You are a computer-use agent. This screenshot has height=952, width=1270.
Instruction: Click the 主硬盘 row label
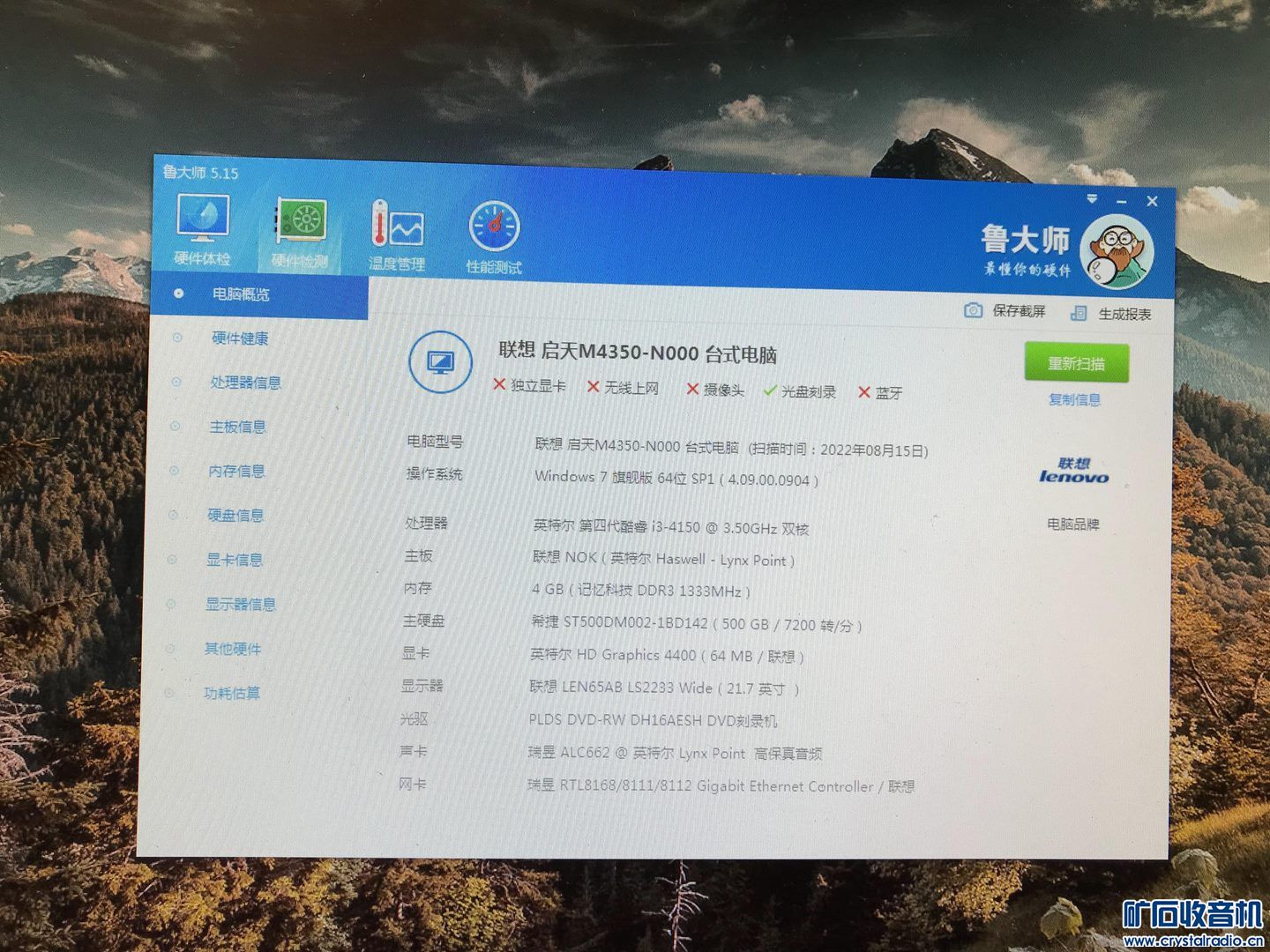click(424, 621)
